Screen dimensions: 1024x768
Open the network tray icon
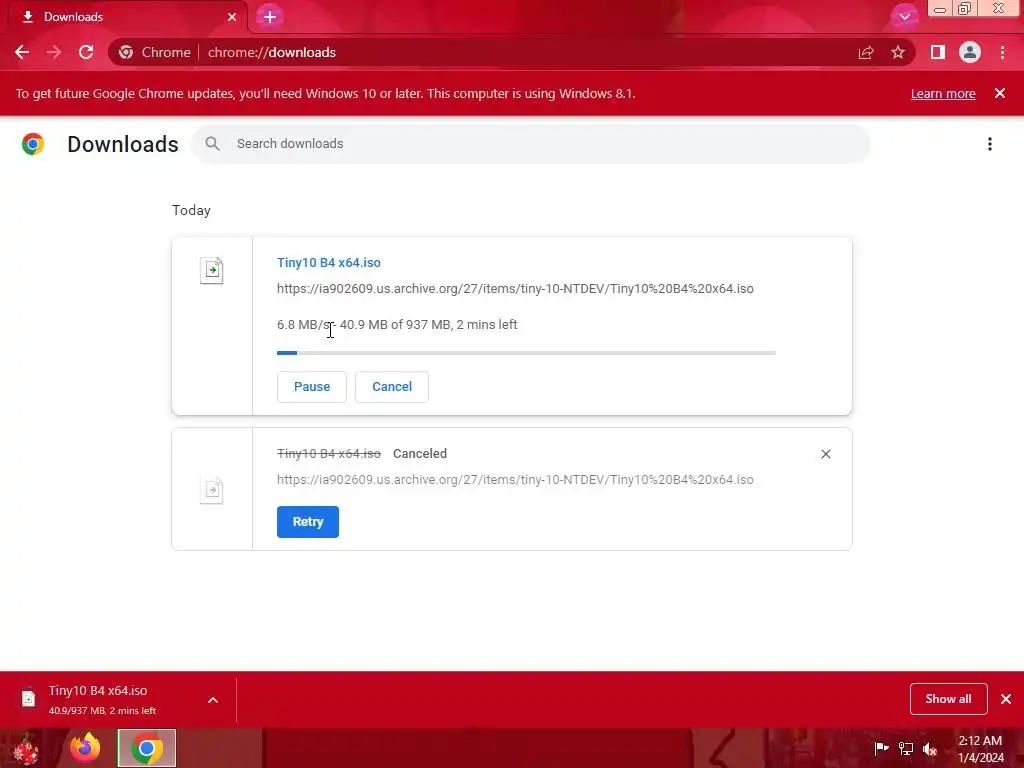[906, 748]
